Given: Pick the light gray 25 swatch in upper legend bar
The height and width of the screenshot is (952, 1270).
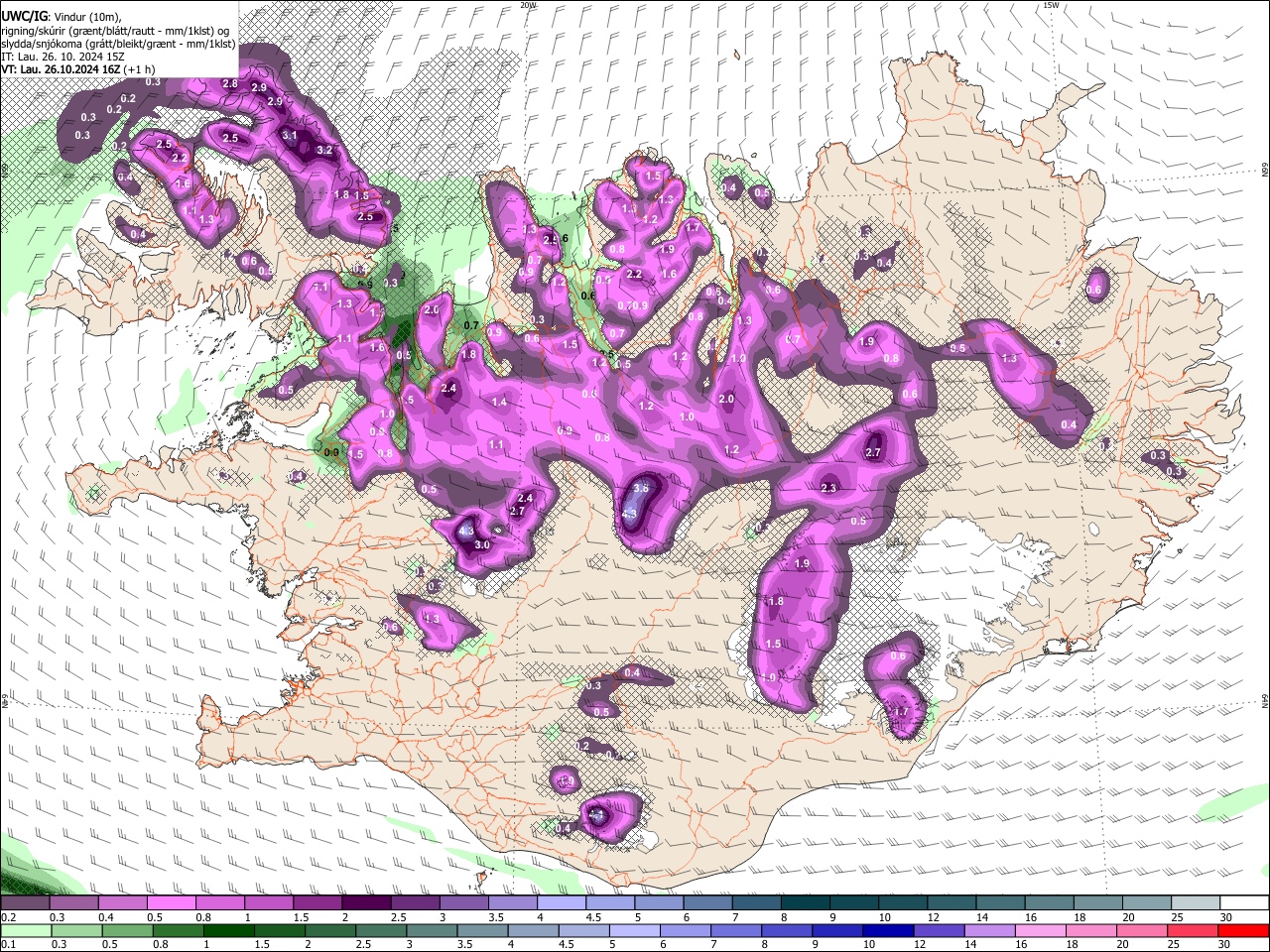Looking at the screenshot, I should (x=1197, y=903).
